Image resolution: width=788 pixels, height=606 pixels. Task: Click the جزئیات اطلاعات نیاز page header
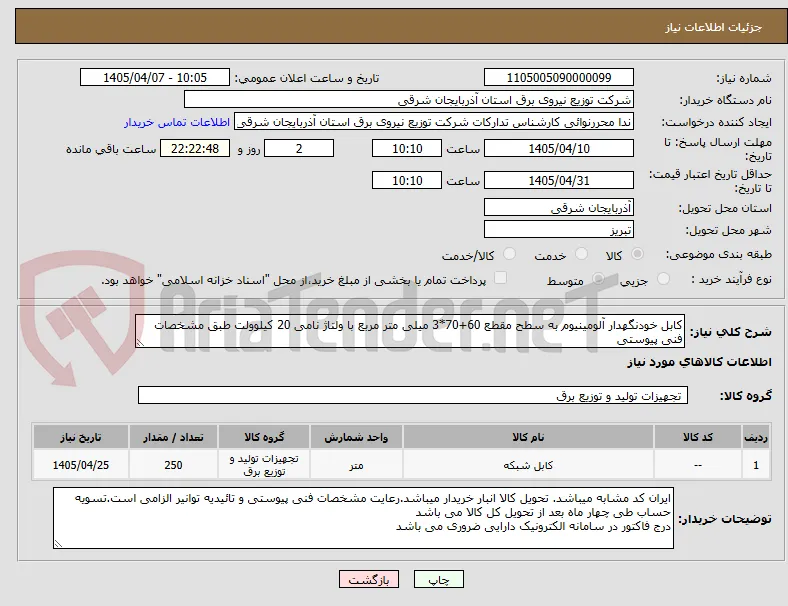pyautogui.click(x=713, y=27)
